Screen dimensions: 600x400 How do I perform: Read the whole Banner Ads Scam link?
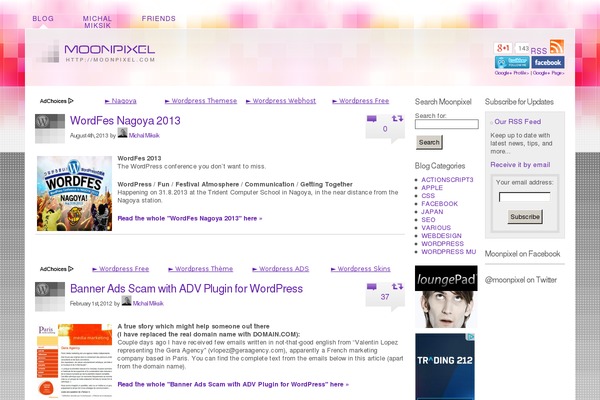[233, 384]
